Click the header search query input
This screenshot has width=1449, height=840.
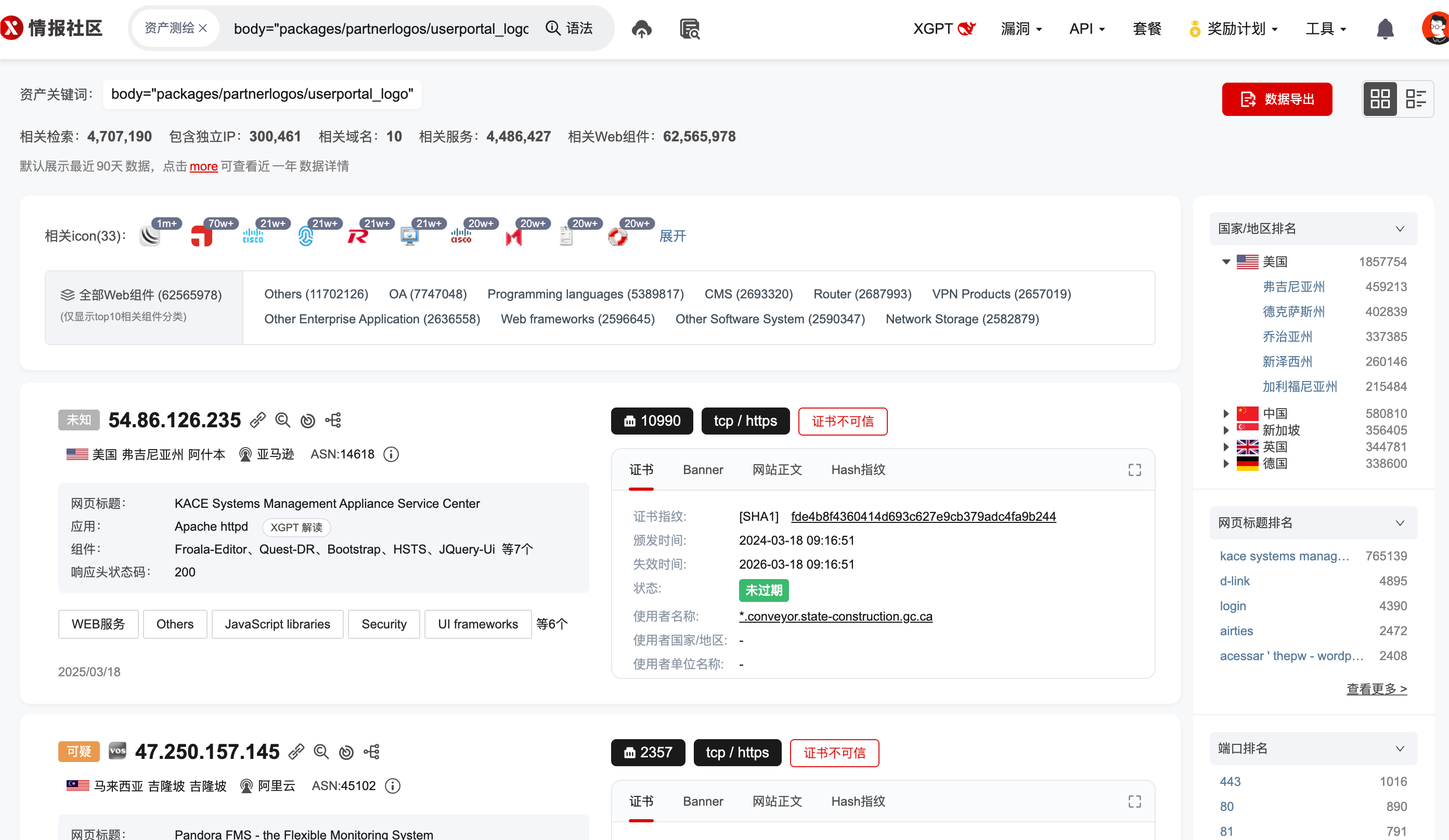pos(381,28)
